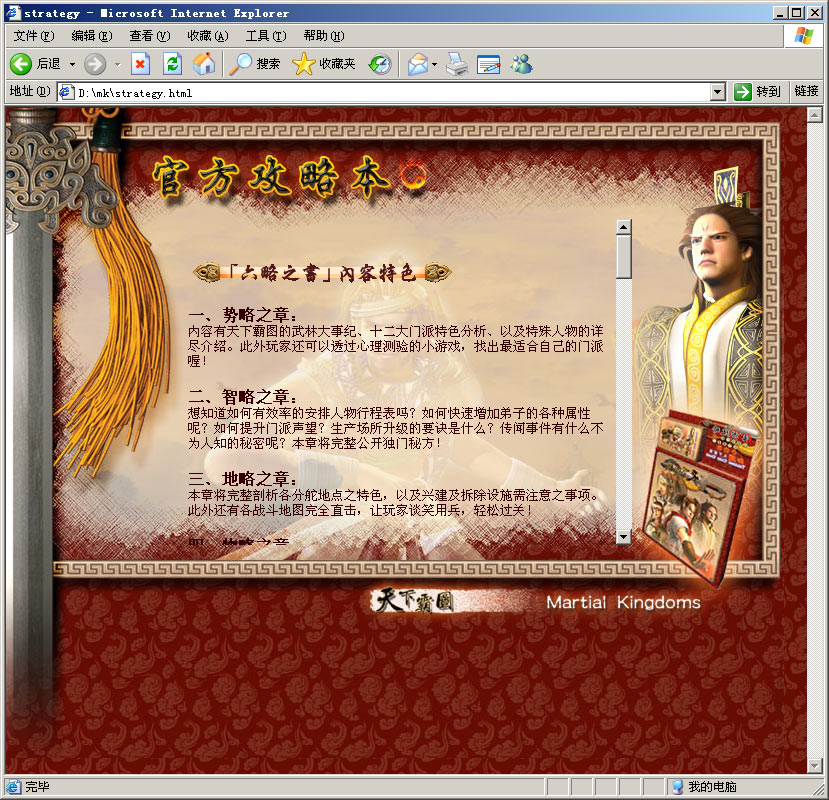829x800 pixels.
Task: Click the 三、地略之章 heading
Action: pos(242,479)
